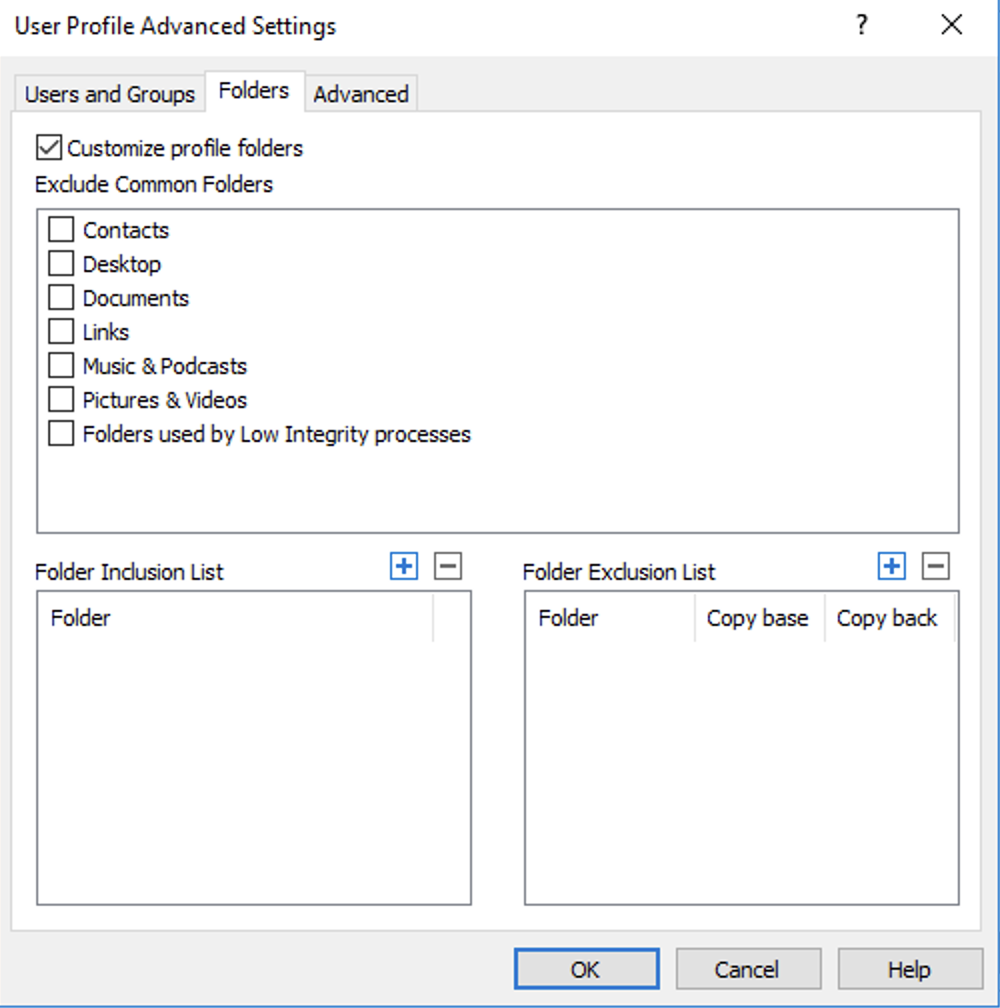This screenshot has height=1008, width=1000.
Task: Open Help with the Help button
Action: click(x=909, y=969)
